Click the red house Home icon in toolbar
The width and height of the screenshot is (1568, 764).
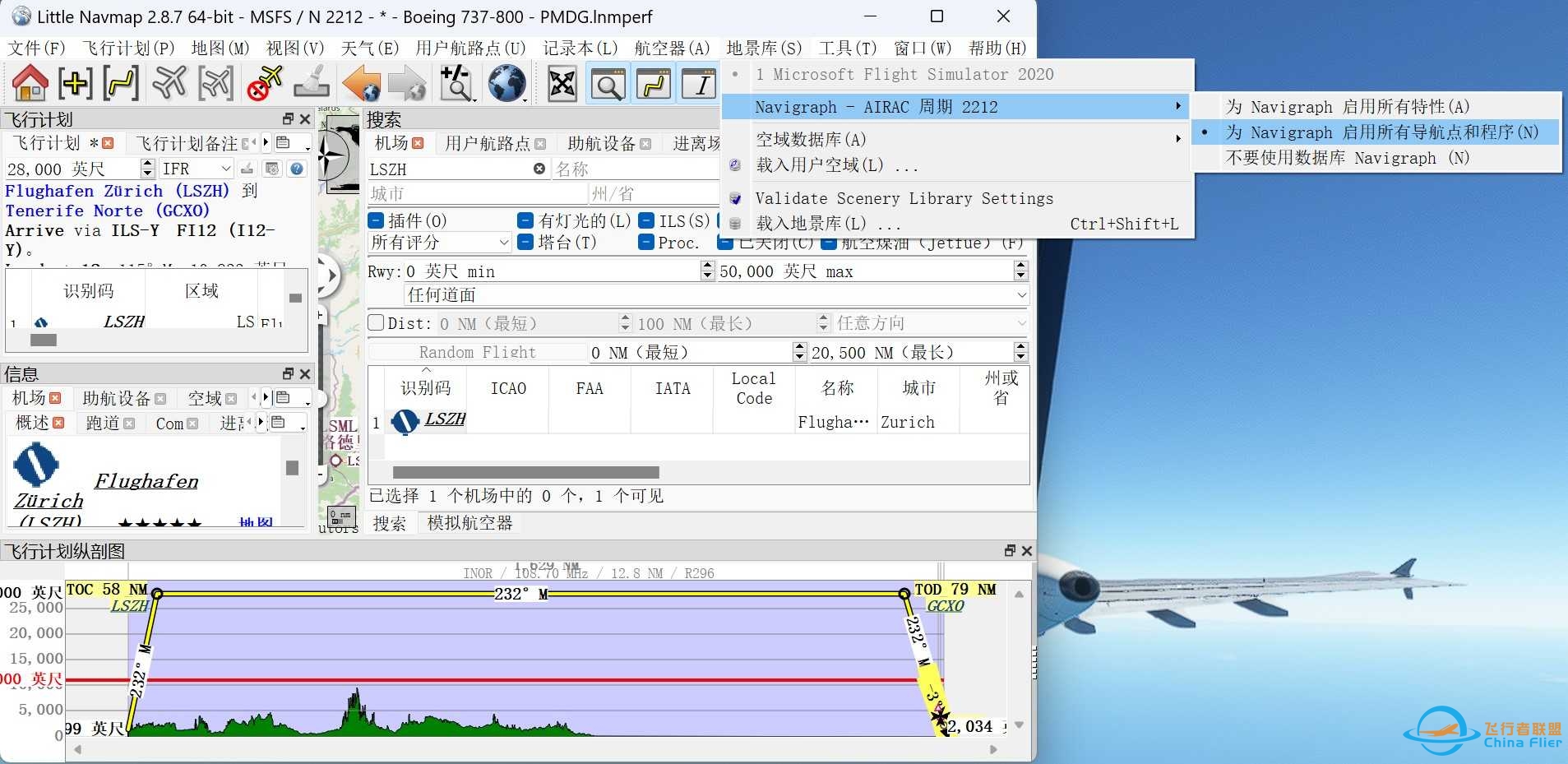(x=30, y=83)
